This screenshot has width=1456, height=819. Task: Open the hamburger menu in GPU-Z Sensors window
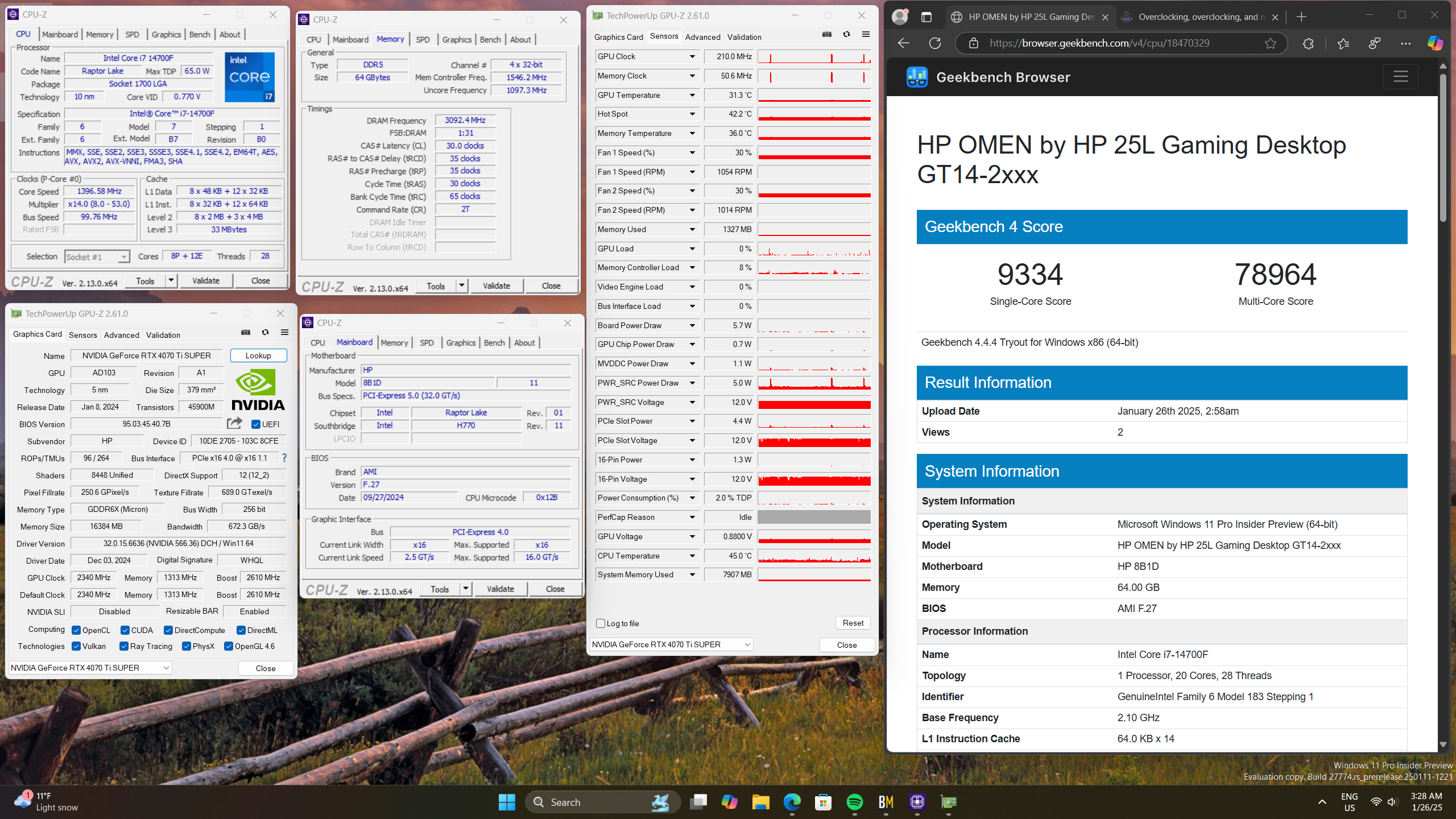point(866,35)
